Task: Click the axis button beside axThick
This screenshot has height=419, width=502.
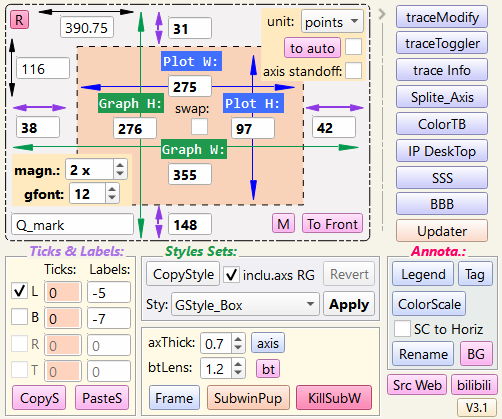Action: [268, 342]
